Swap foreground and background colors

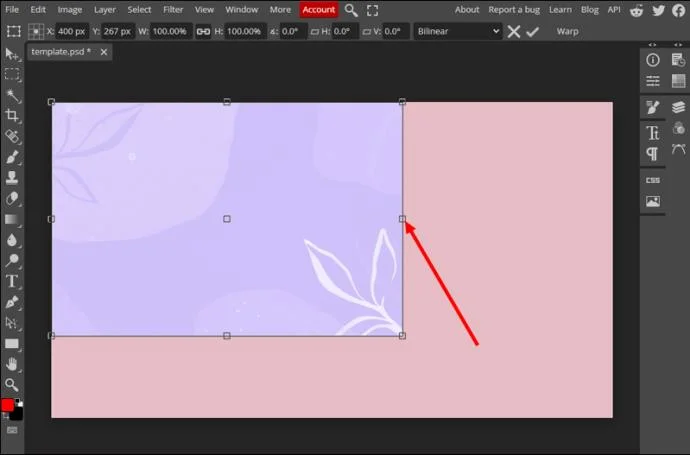point(19,402)
